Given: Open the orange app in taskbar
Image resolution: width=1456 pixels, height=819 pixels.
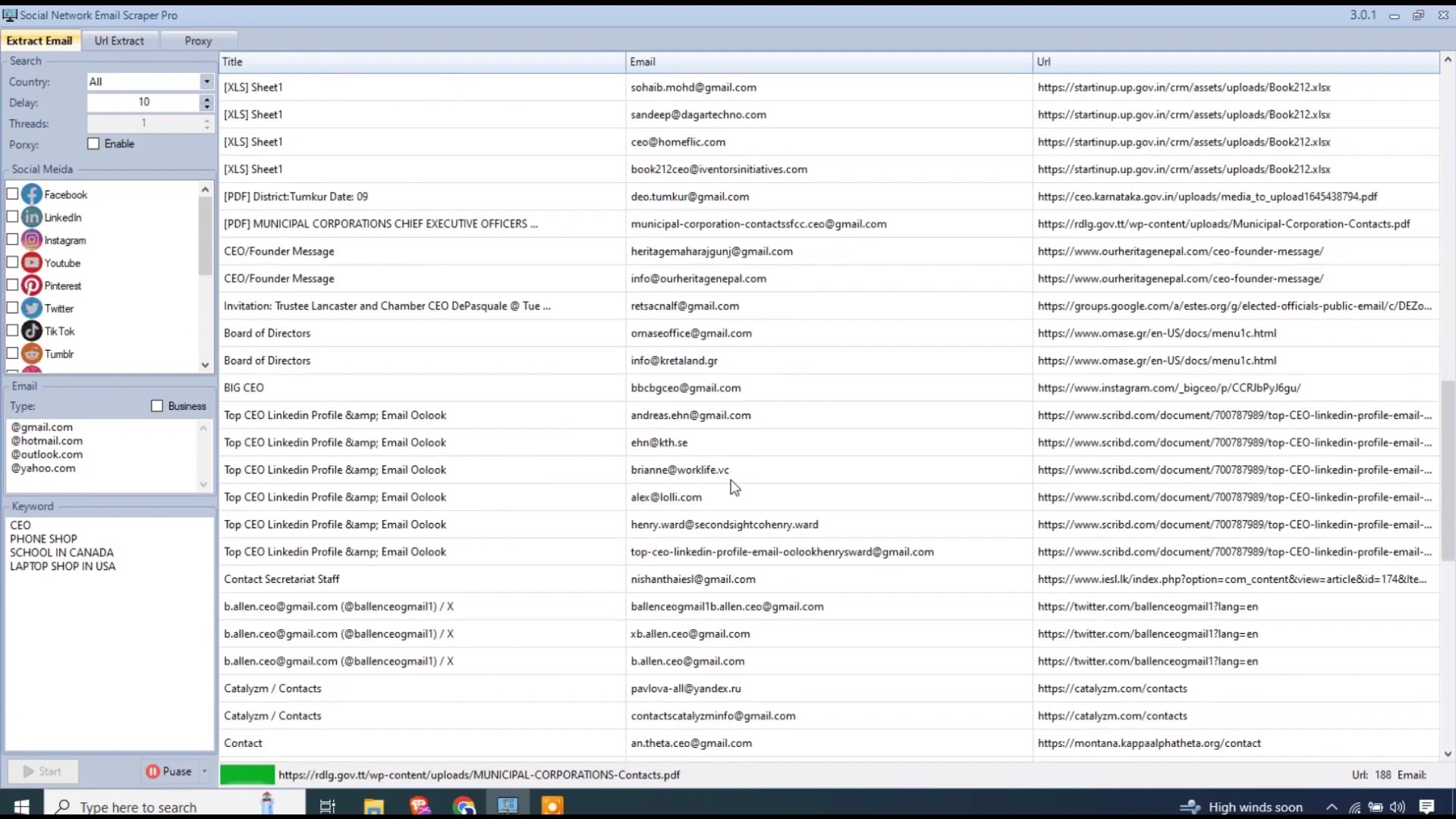Looking at the screenshot, I should tap(552, 806).
